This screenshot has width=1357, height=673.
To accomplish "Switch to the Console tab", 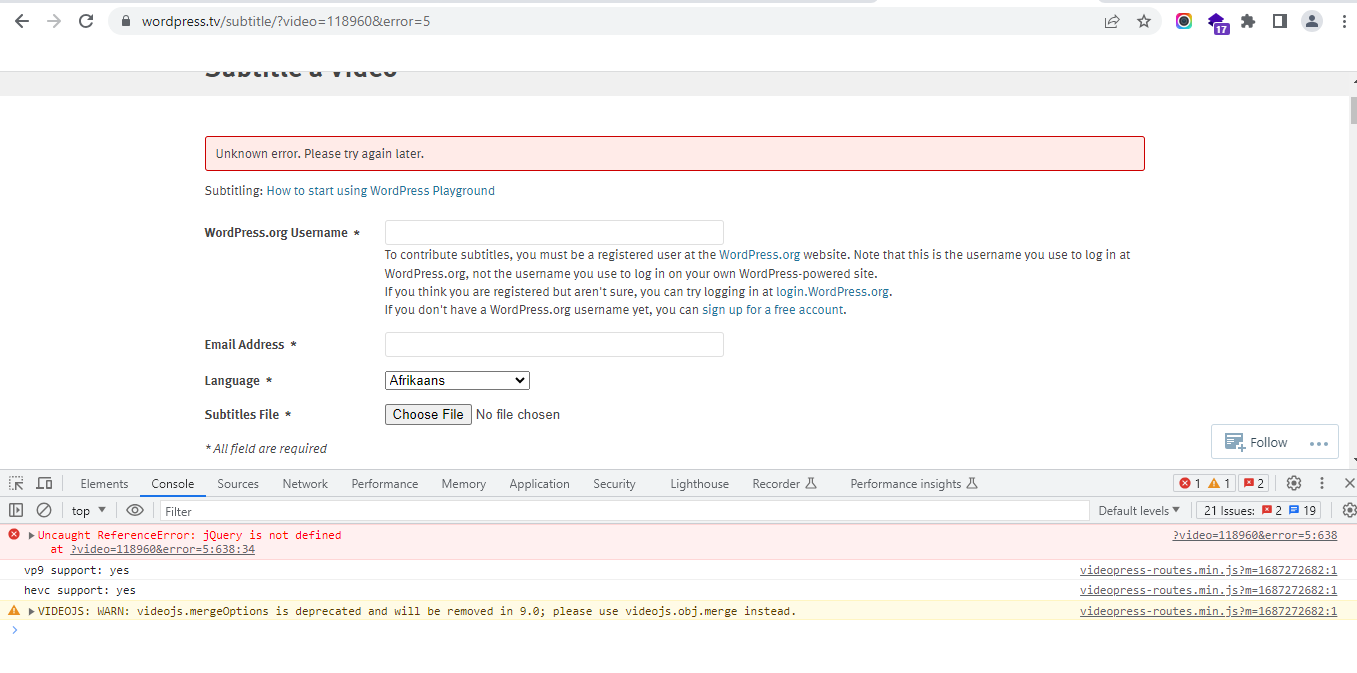I will (173, 483).
